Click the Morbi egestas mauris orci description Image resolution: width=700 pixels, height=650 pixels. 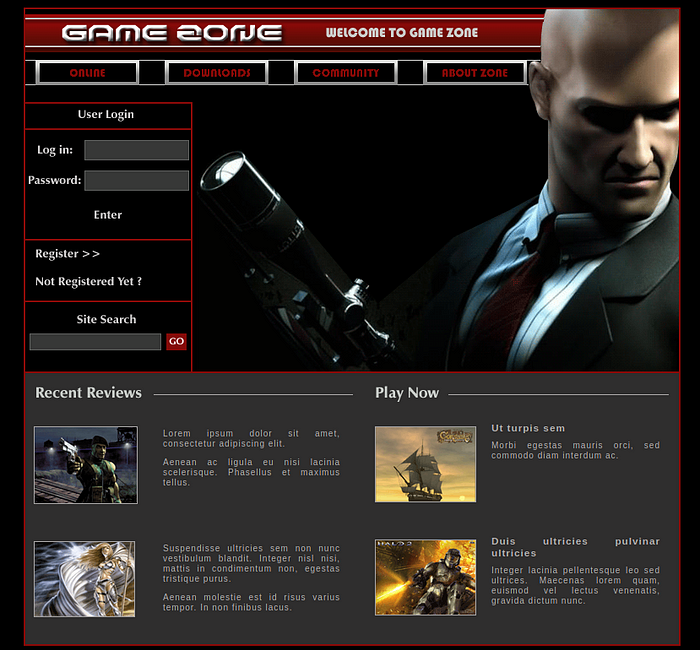coord(575,450)
